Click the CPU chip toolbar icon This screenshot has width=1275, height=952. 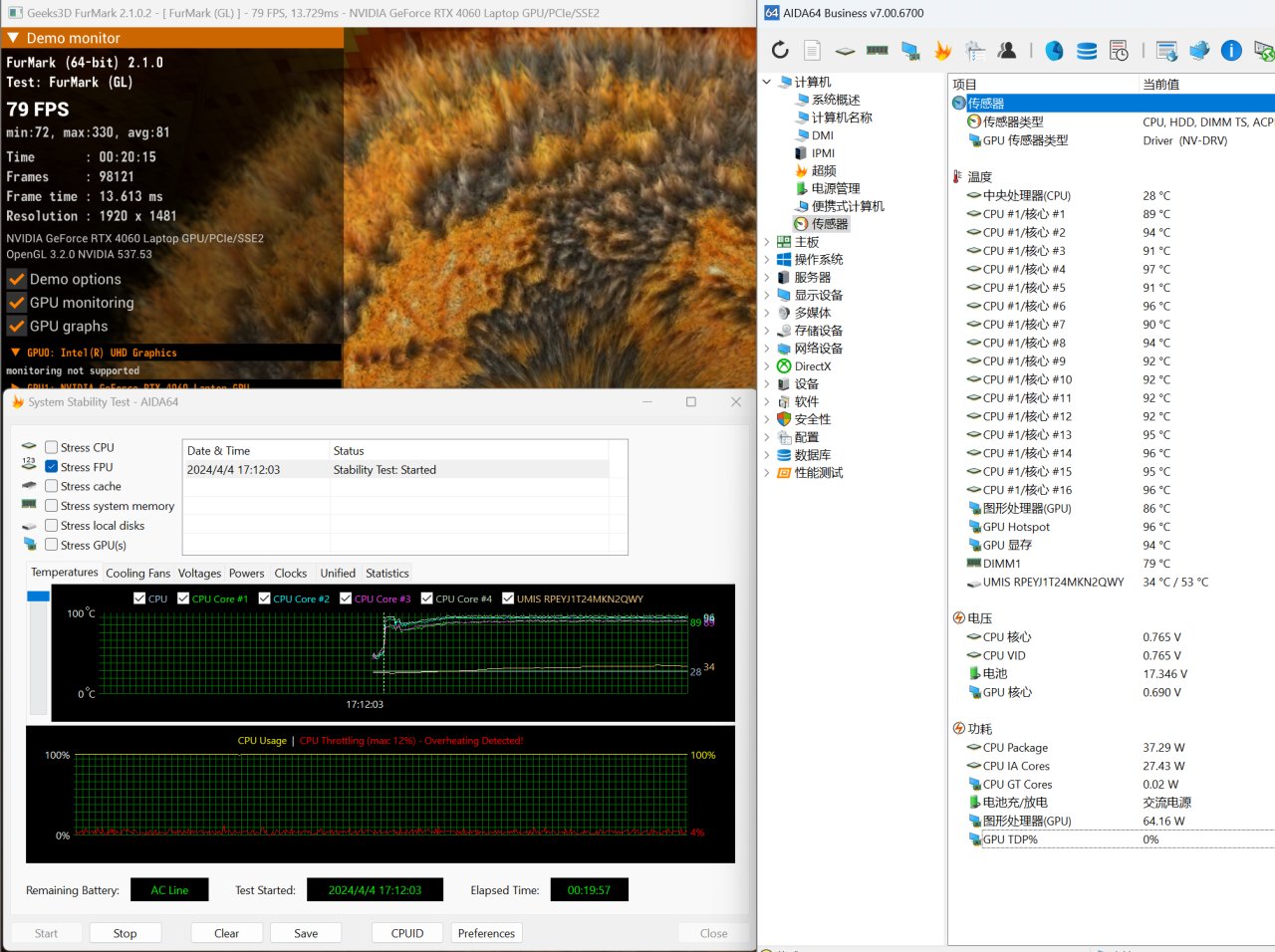[x=845, y=50]
